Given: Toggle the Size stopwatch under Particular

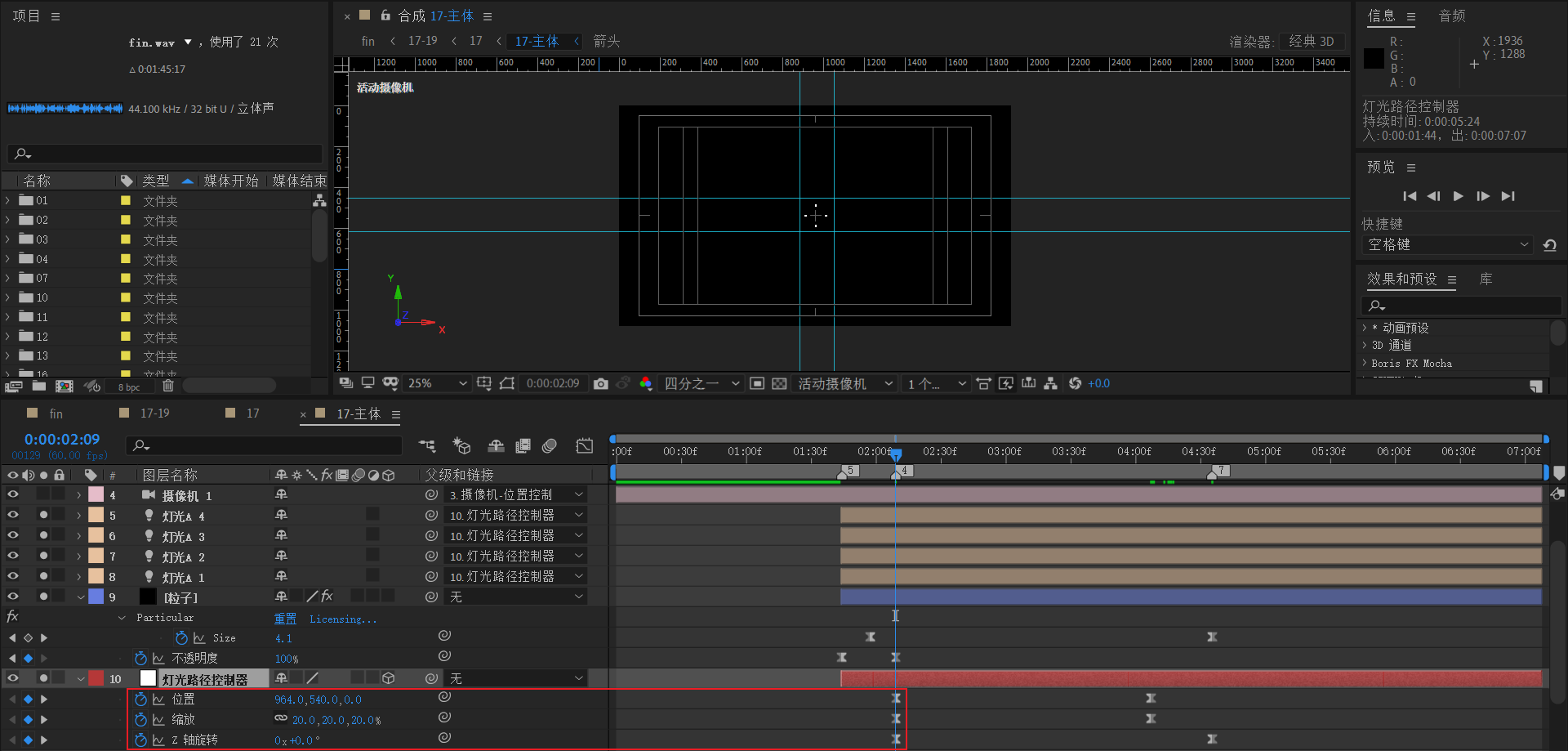Looking at the screenshot, I should point(181,637).
